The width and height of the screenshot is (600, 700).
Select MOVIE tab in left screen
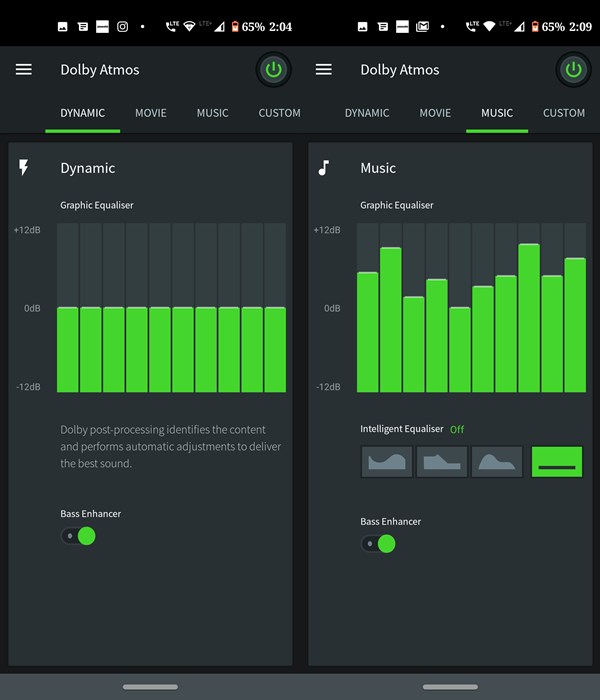point(151,113)
